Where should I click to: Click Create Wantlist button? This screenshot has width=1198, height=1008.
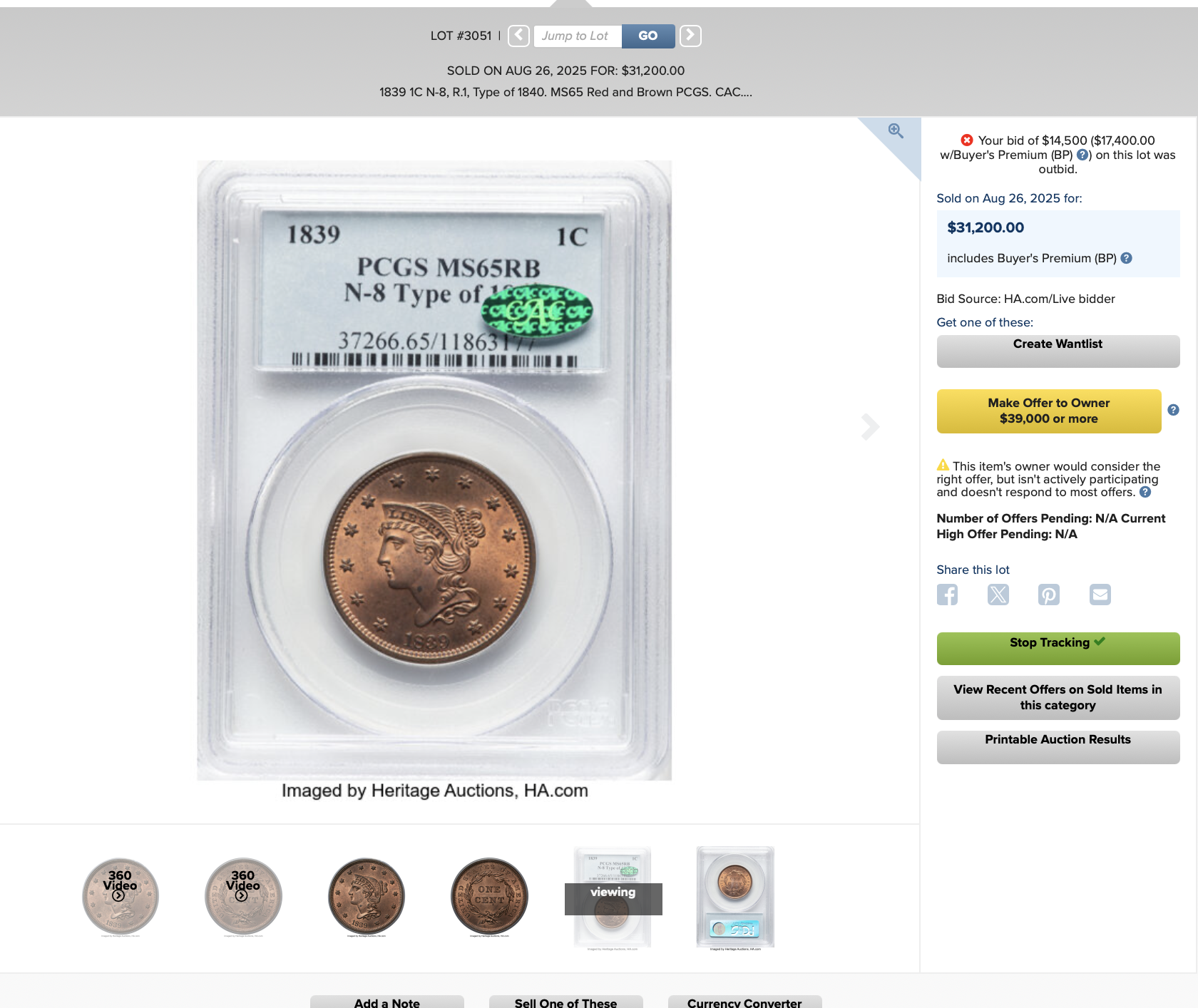point(1058,351)
